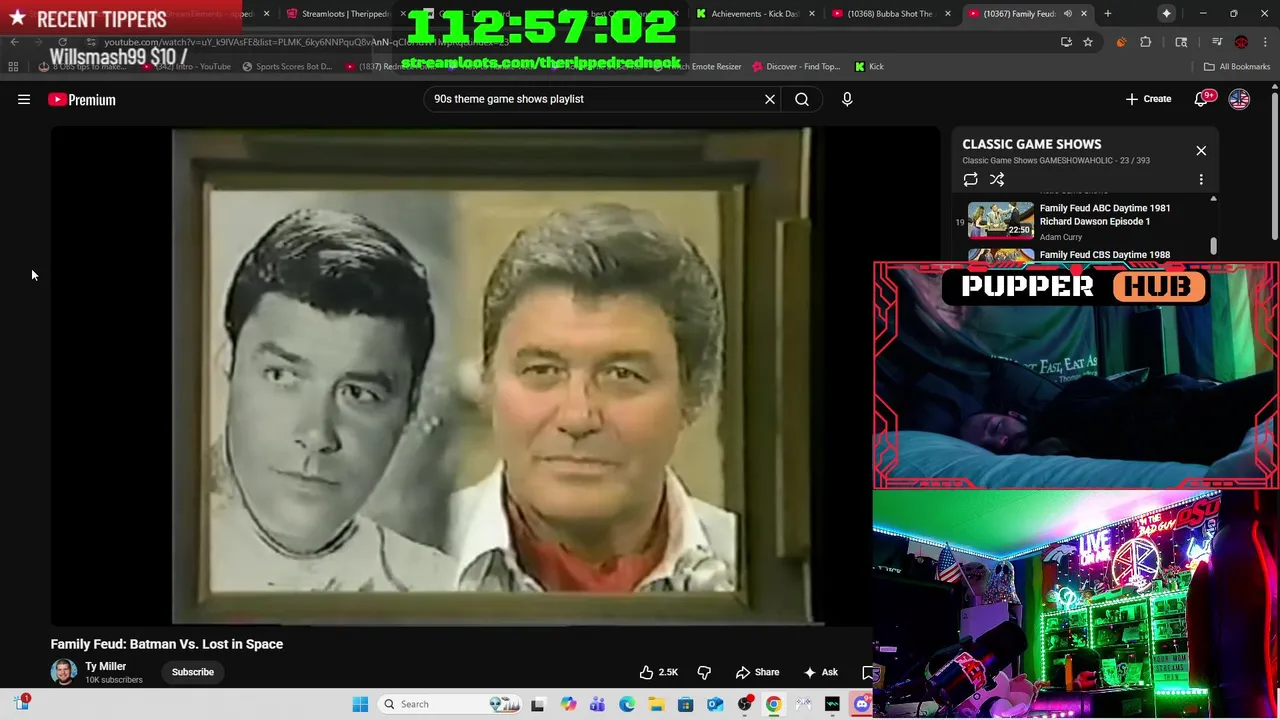Click the Ask button
Viewport: 1280px width, 720px height.
click(821, 672)
